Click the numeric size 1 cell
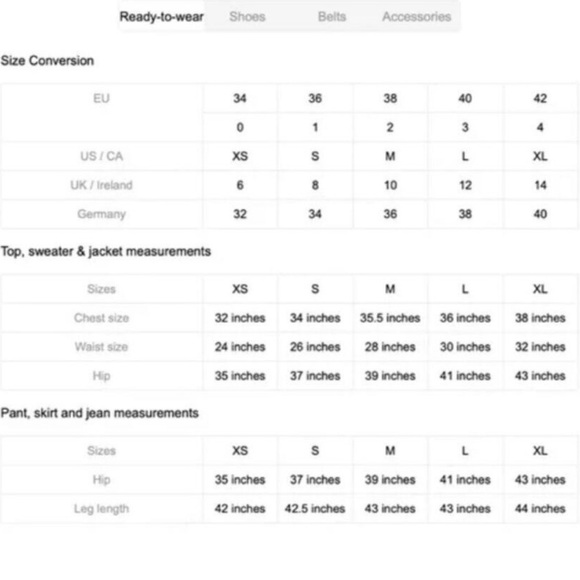580x580 pixels. click(315, 127)
